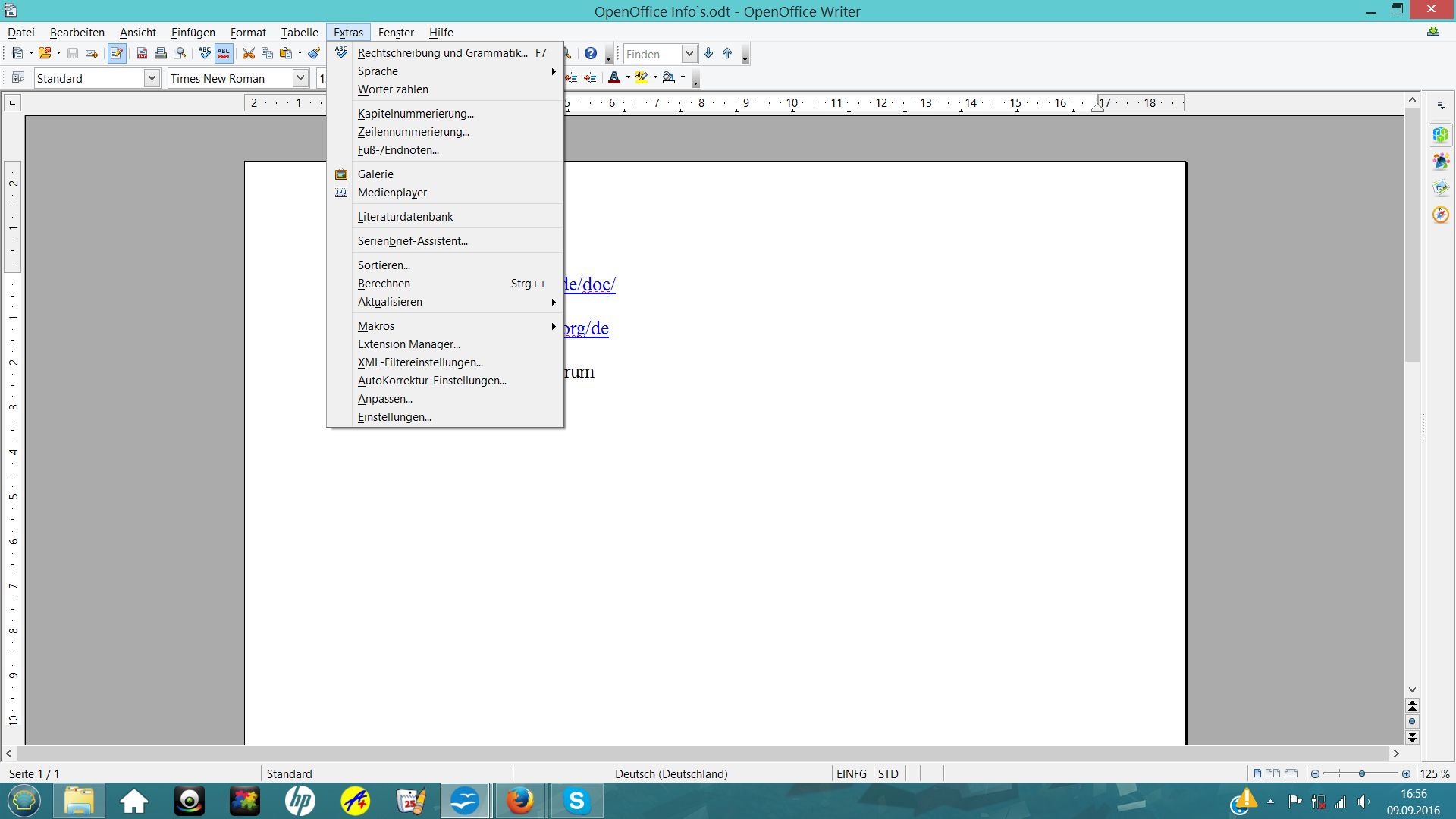Select Makros submenu expander
1456x819 pixels.
pyautogui.click(x=553, y=326)
